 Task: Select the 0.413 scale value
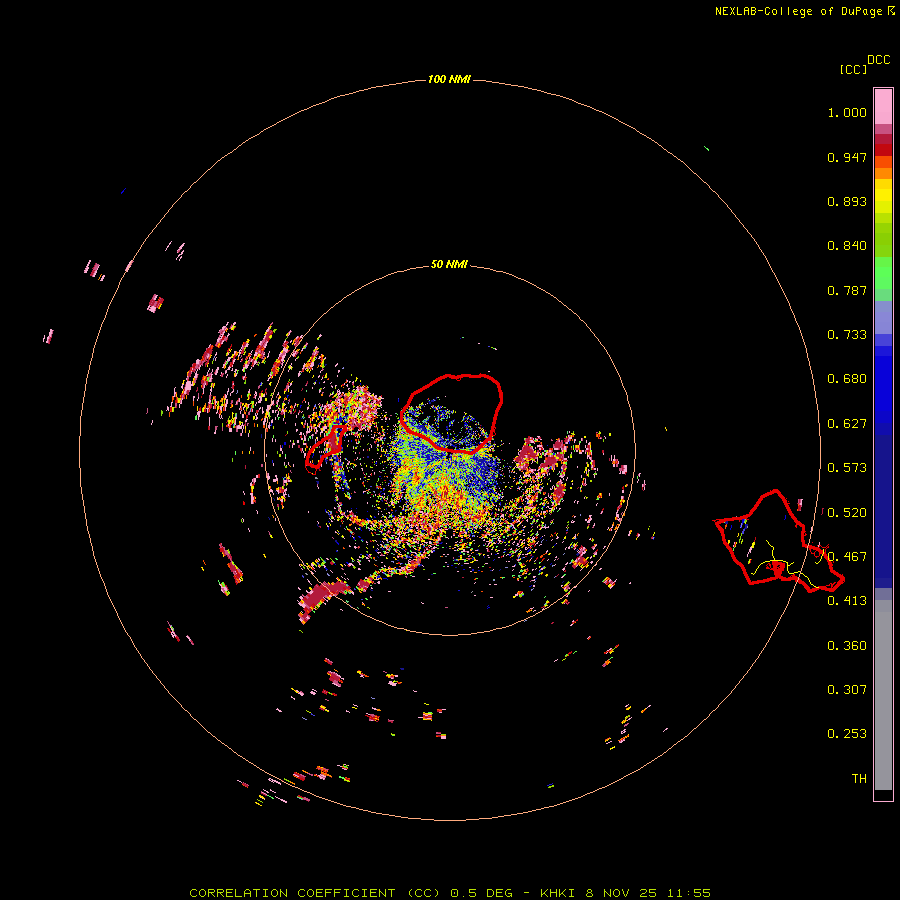pyautogui.click(x=847, y=601)
